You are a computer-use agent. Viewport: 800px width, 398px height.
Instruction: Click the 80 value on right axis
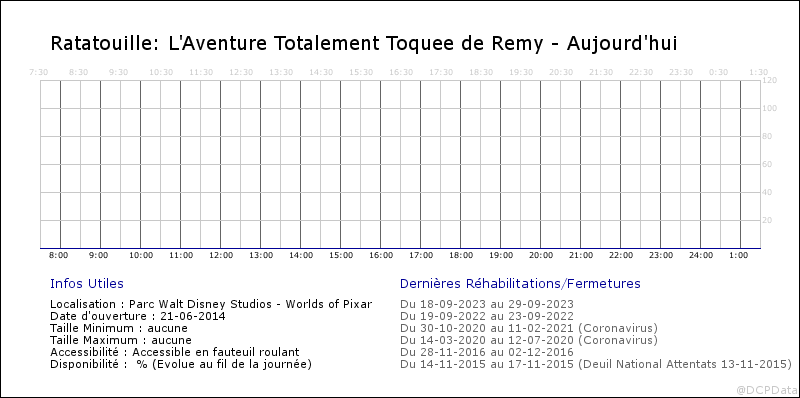point(767,137)
